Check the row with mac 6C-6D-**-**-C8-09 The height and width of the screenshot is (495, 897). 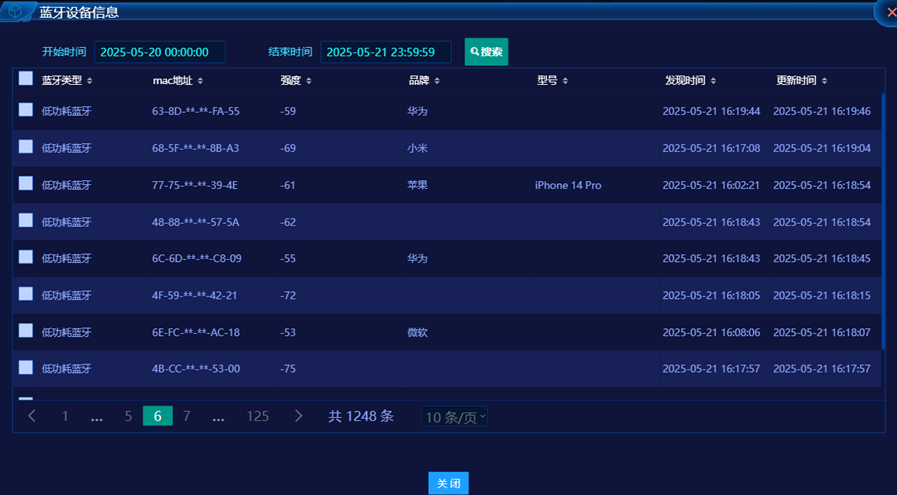pyautogui.click(x=26, y=257)
